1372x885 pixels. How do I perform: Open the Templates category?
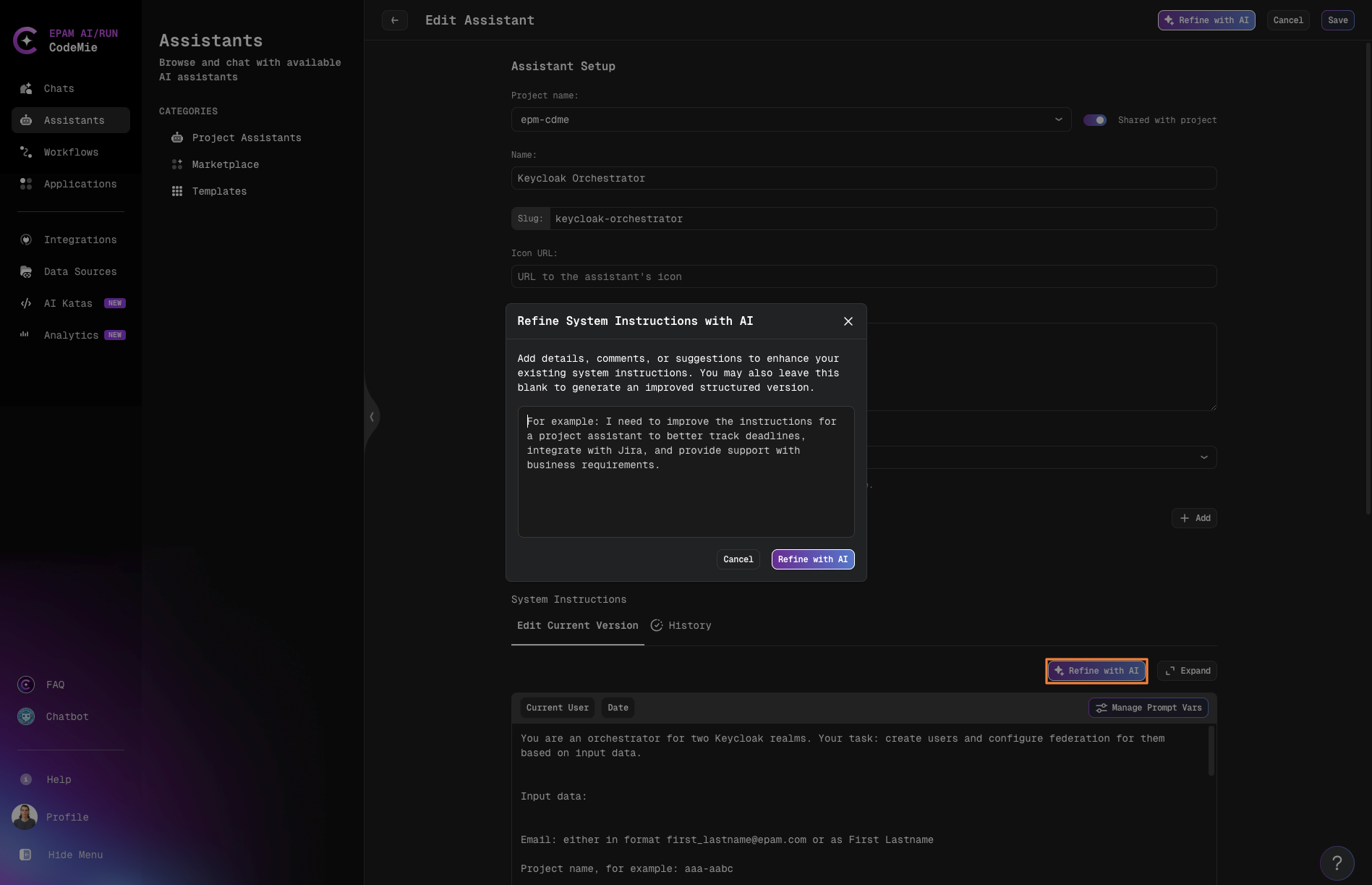click(x=218, y=191)
